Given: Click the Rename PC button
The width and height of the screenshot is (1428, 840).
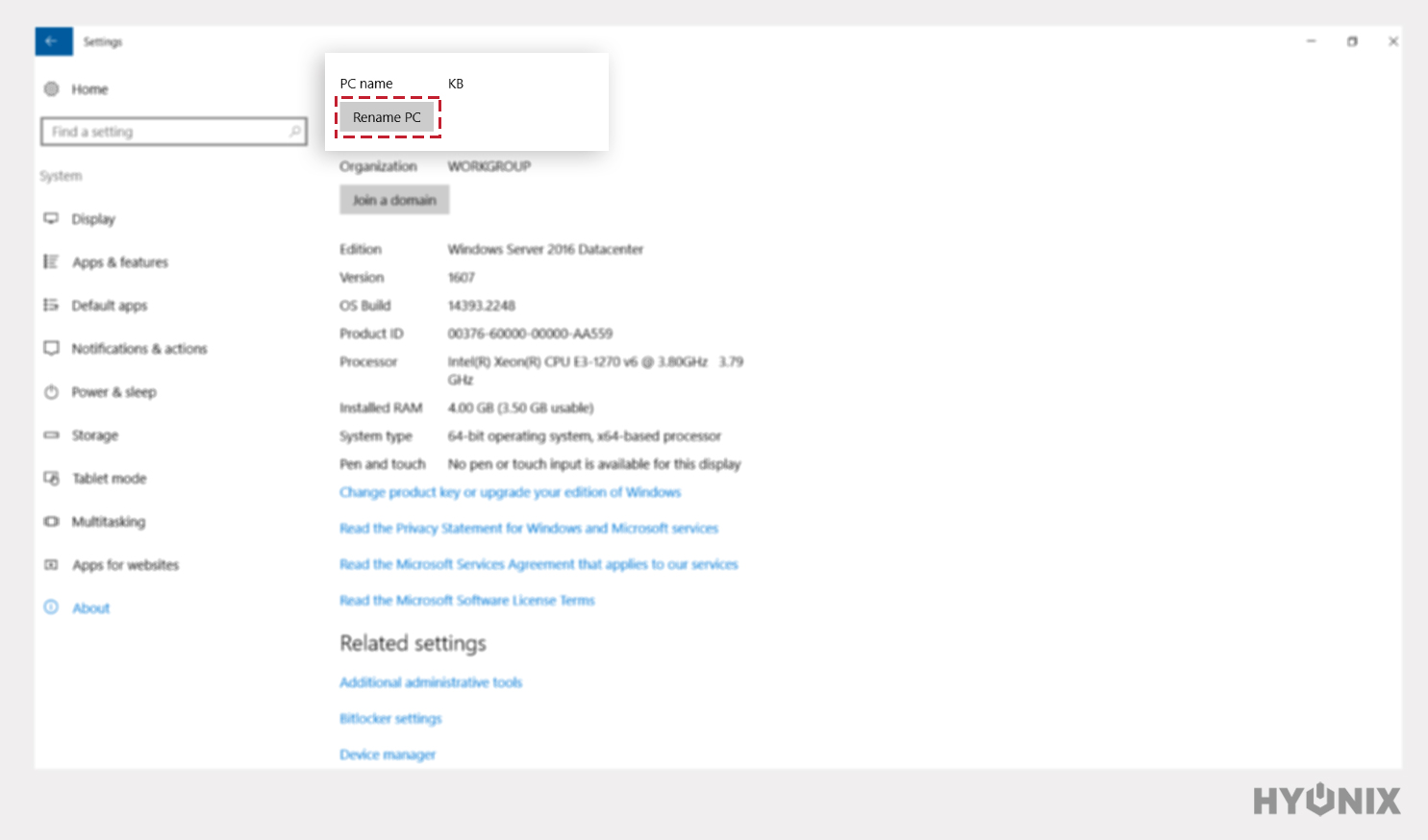Looking at the screenshot, I should pos(387,116).
